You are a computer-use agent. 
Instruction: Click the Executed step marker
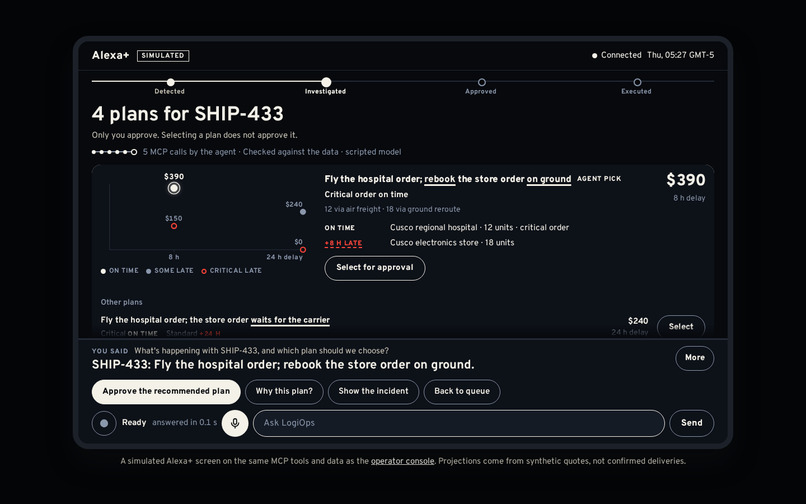tap(637, 82)
